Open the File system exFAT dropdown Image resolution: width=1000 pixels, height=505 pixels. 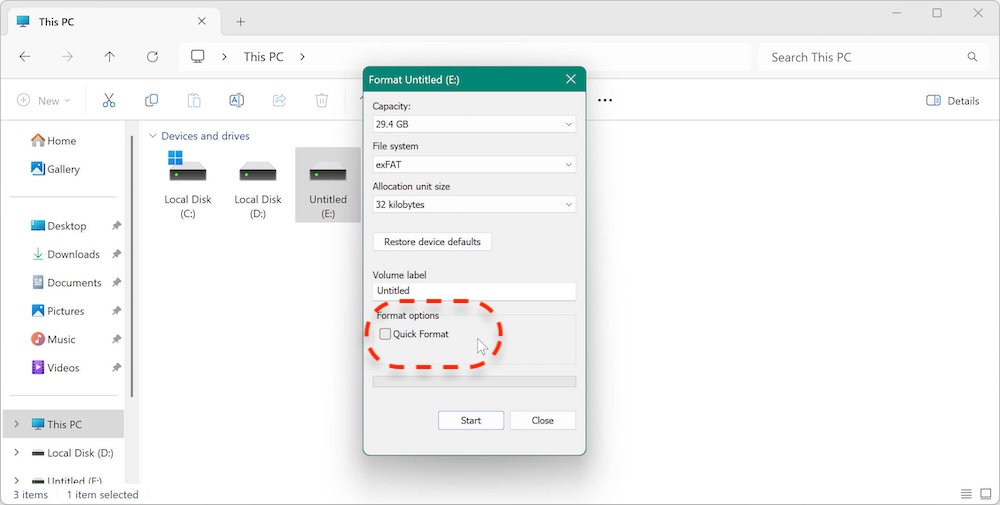point(474,164)
